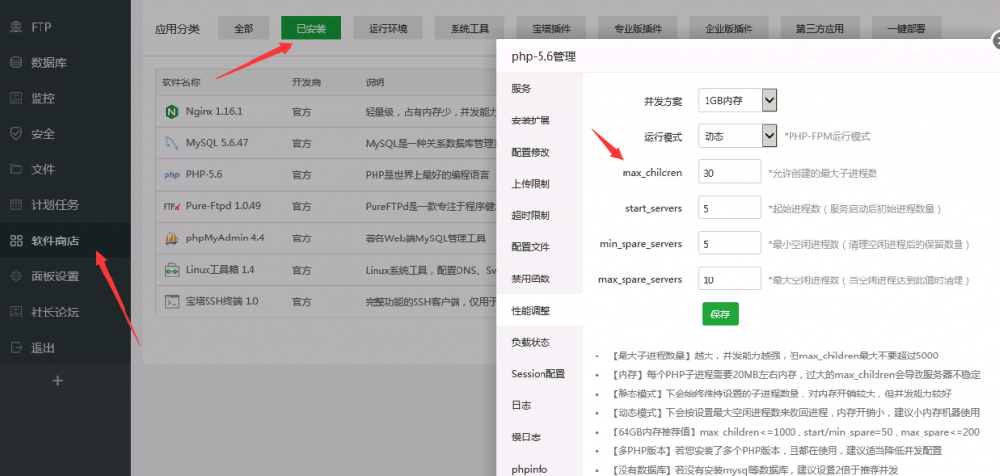This screenshot has height=476, width=1000.
Task: Select the 全部 category filter
Action: tap(244, 29)
